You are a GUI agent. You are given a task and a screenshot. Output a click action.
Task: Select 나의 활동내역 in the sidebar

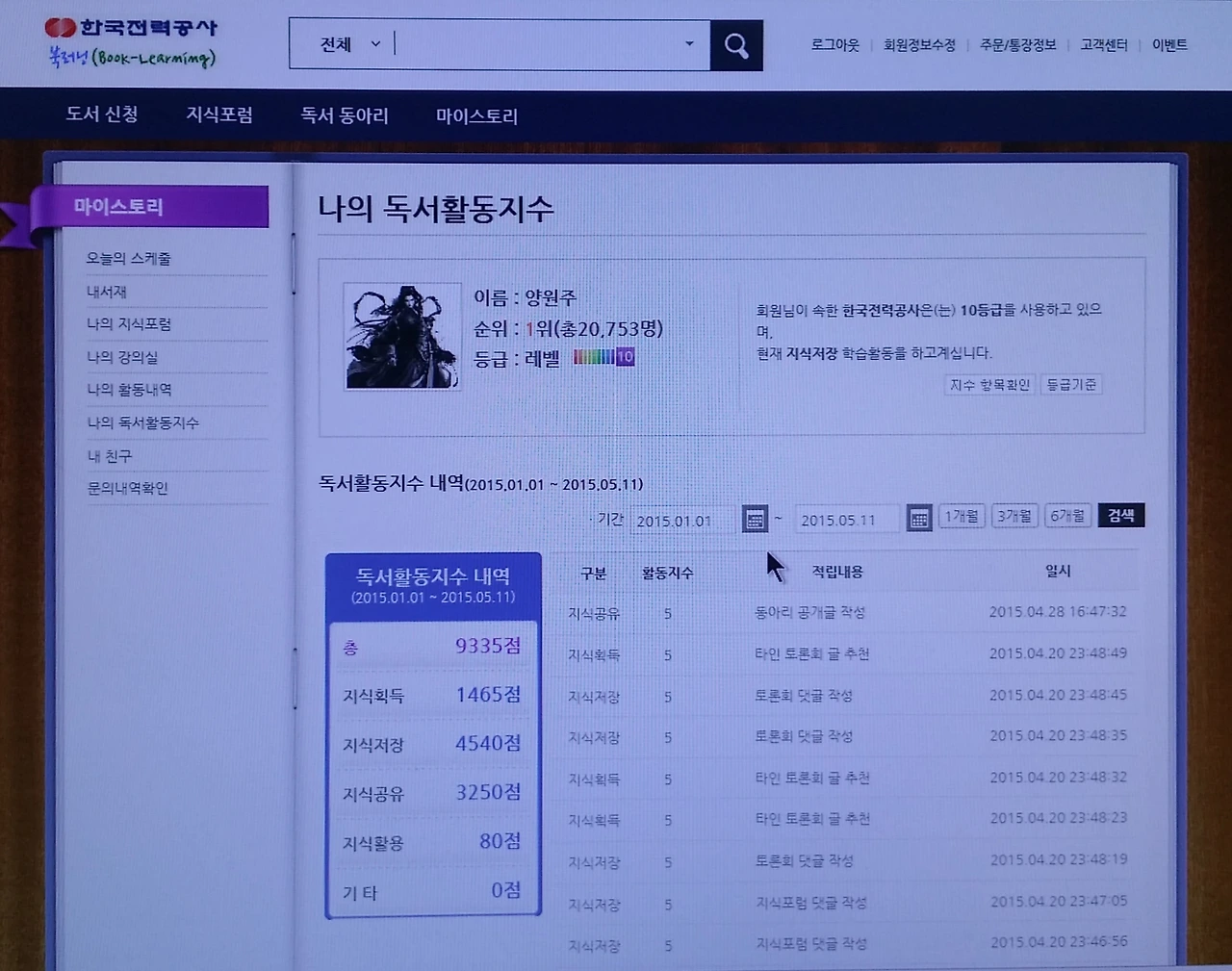[x=129, y=390]
